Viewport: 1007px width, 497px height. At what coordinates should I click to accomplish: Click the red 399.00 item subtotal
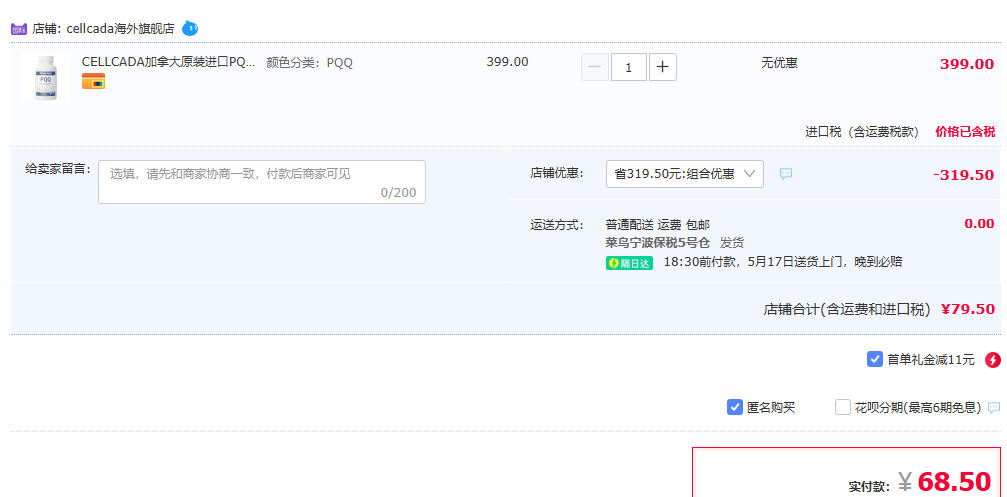967,64
